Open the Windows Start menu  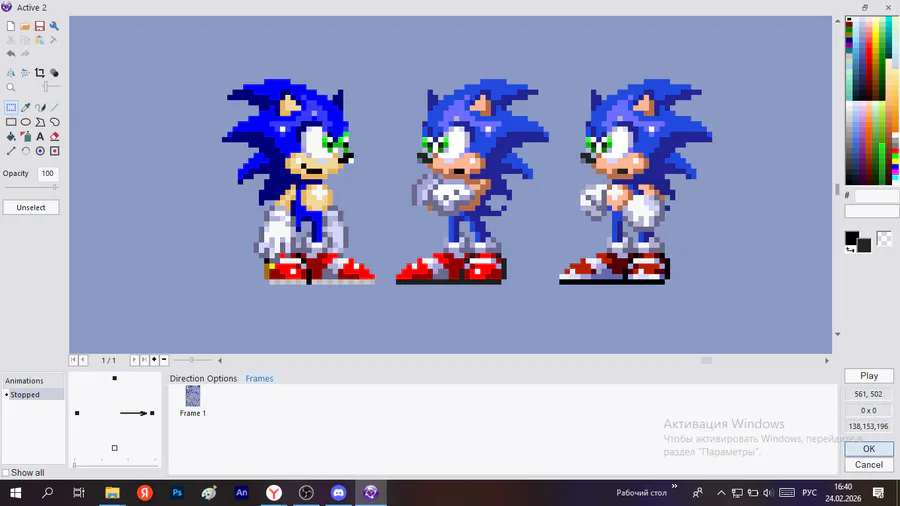coord(15,492)
